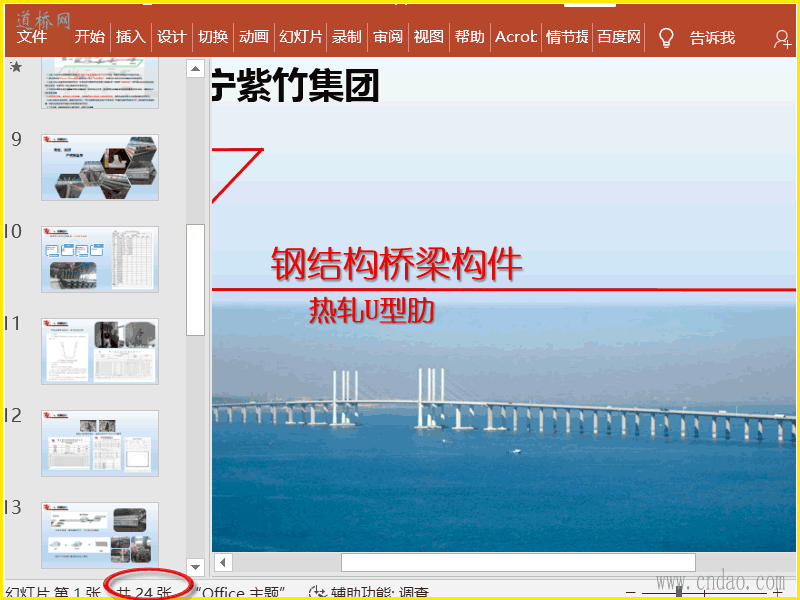The height and width of the screenshot is (600, 800).
Task: Open the 文件 menu
Action: click(x=32, y=36)
